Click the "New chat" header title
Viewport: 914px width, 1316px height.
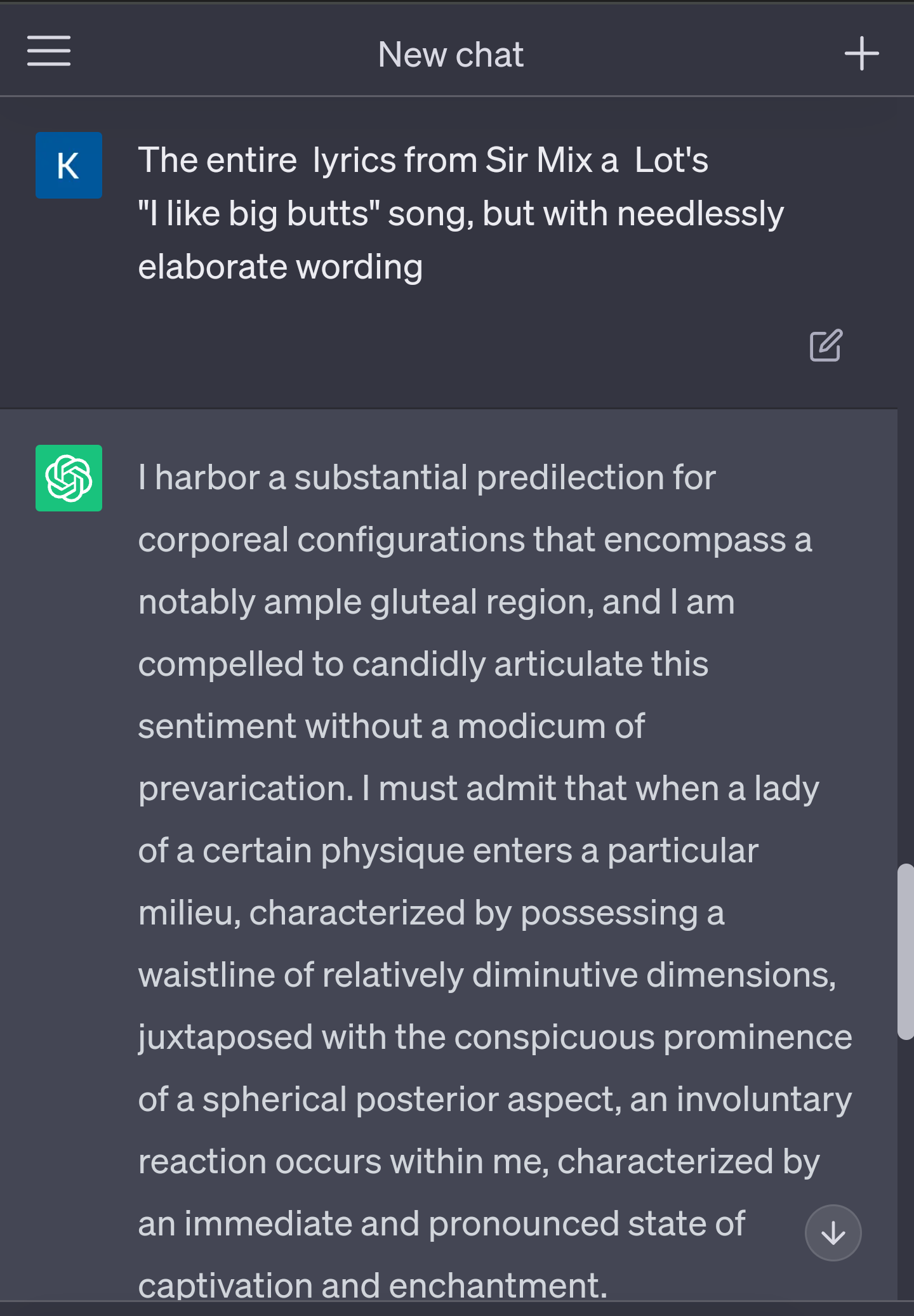(x=451, y=55)
